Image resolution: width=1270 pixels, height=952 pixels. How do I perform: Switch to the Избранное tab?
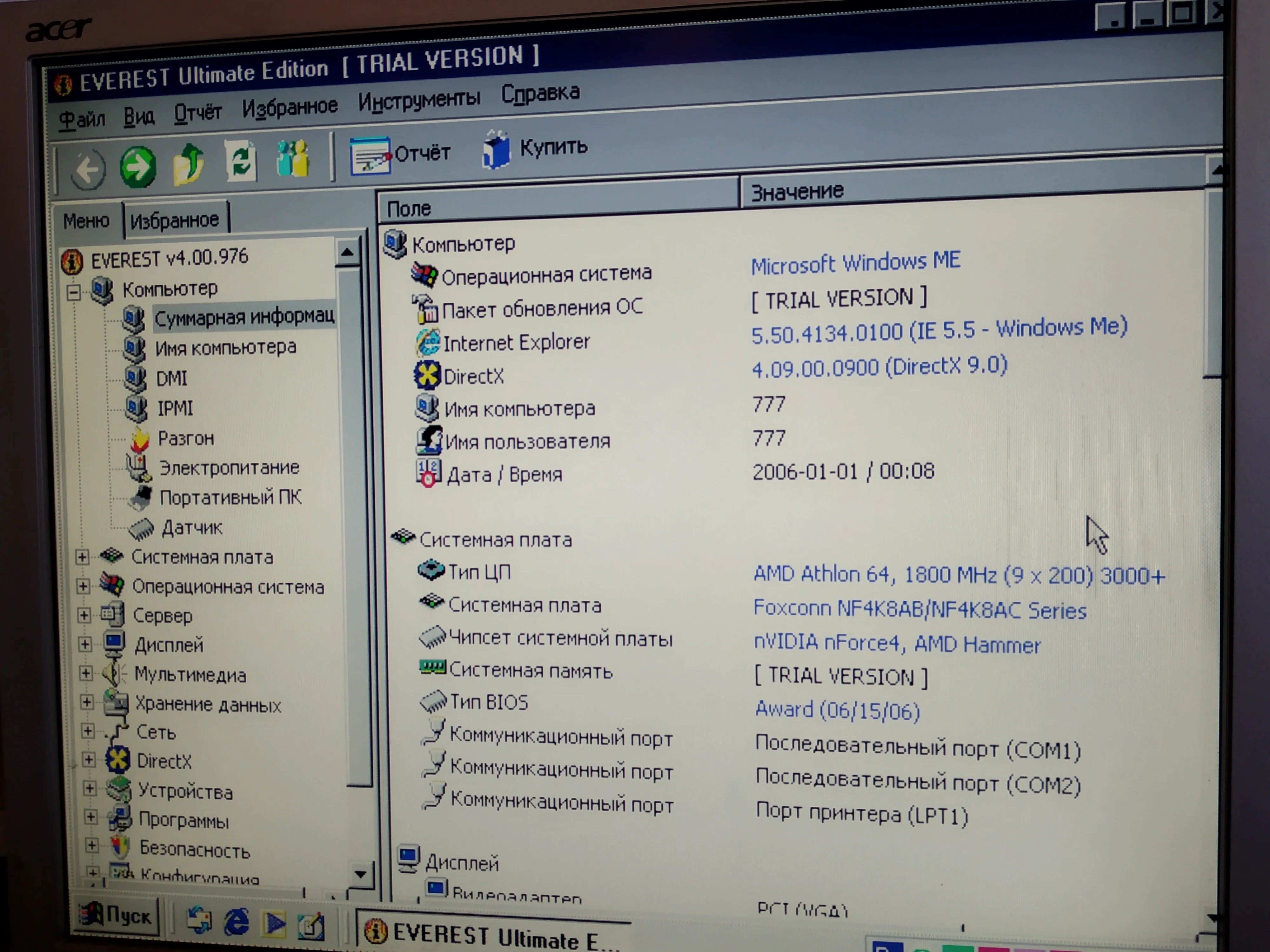175,220
